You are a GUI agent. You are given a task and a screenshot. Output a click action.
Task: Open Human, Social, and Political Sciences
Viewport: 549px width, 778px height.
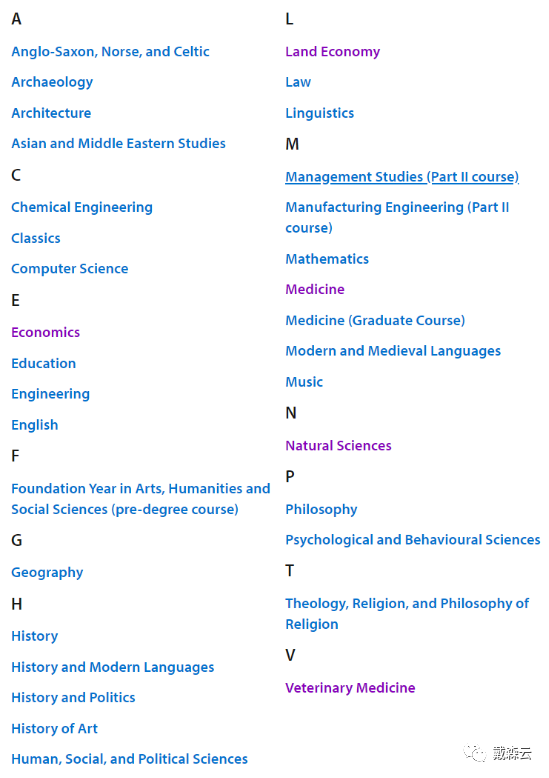(130, 759)
